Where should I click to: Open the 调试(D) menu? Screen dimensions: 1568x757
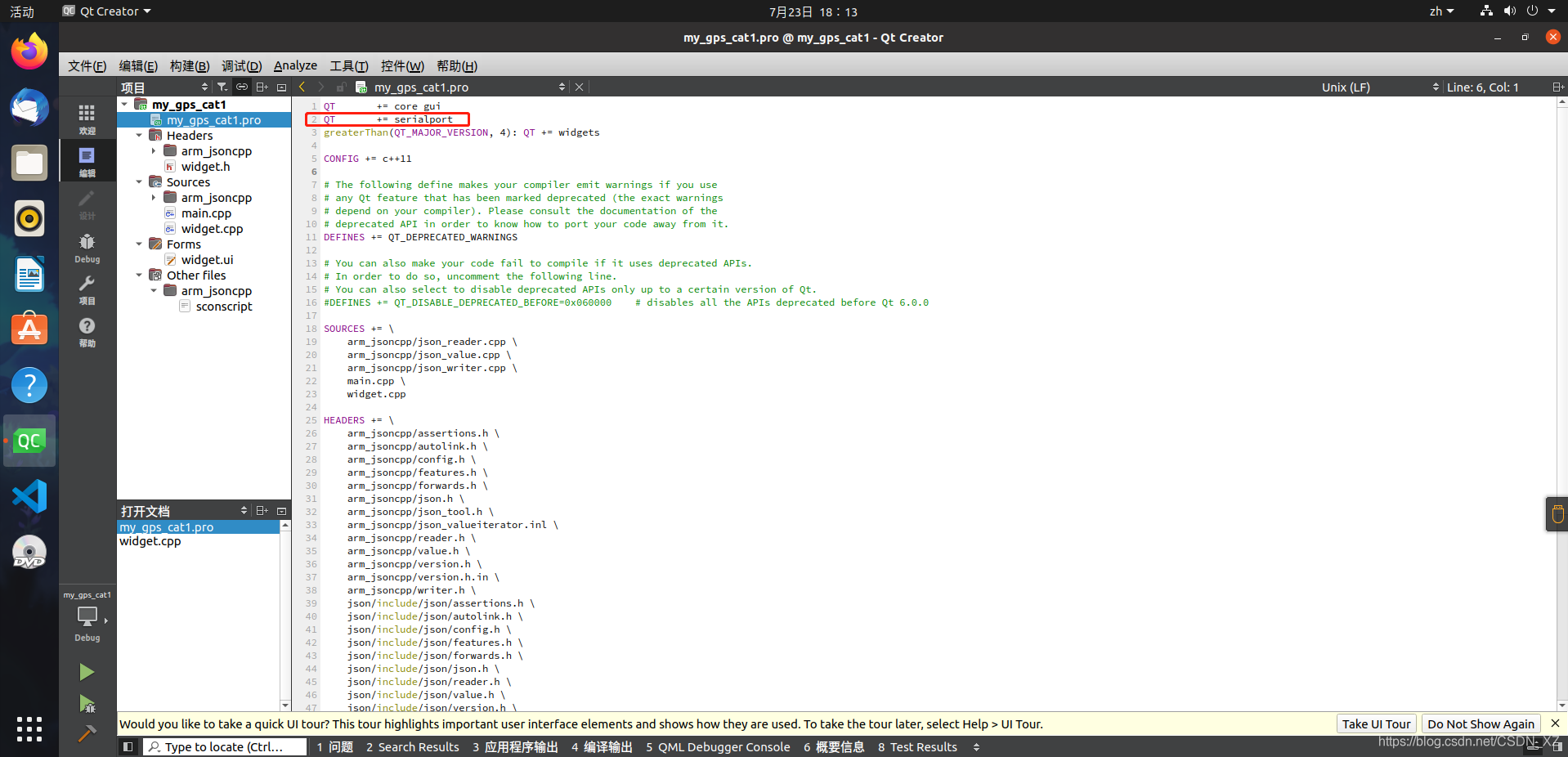241,65
